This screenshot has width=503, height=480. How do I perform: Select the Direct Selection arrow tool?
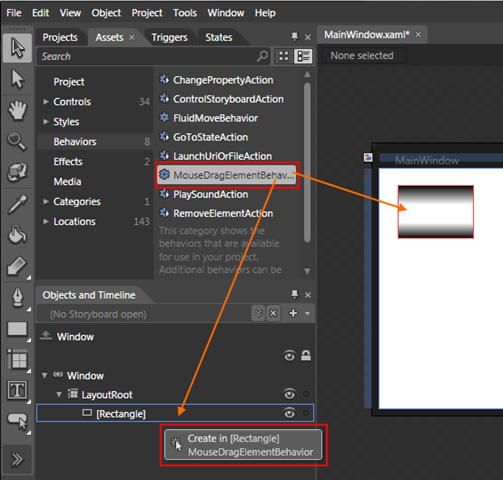17,79
